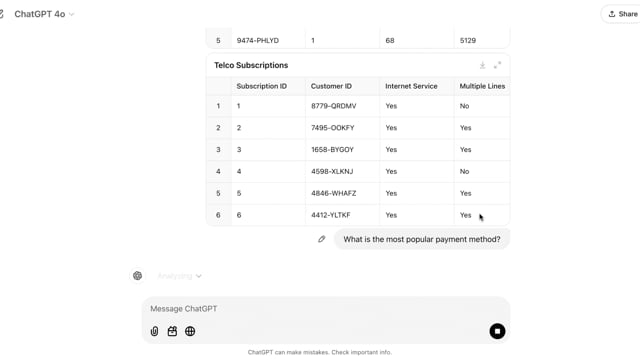
Task: Click the Telco Subscriptions table title
Action: (251, 65)
